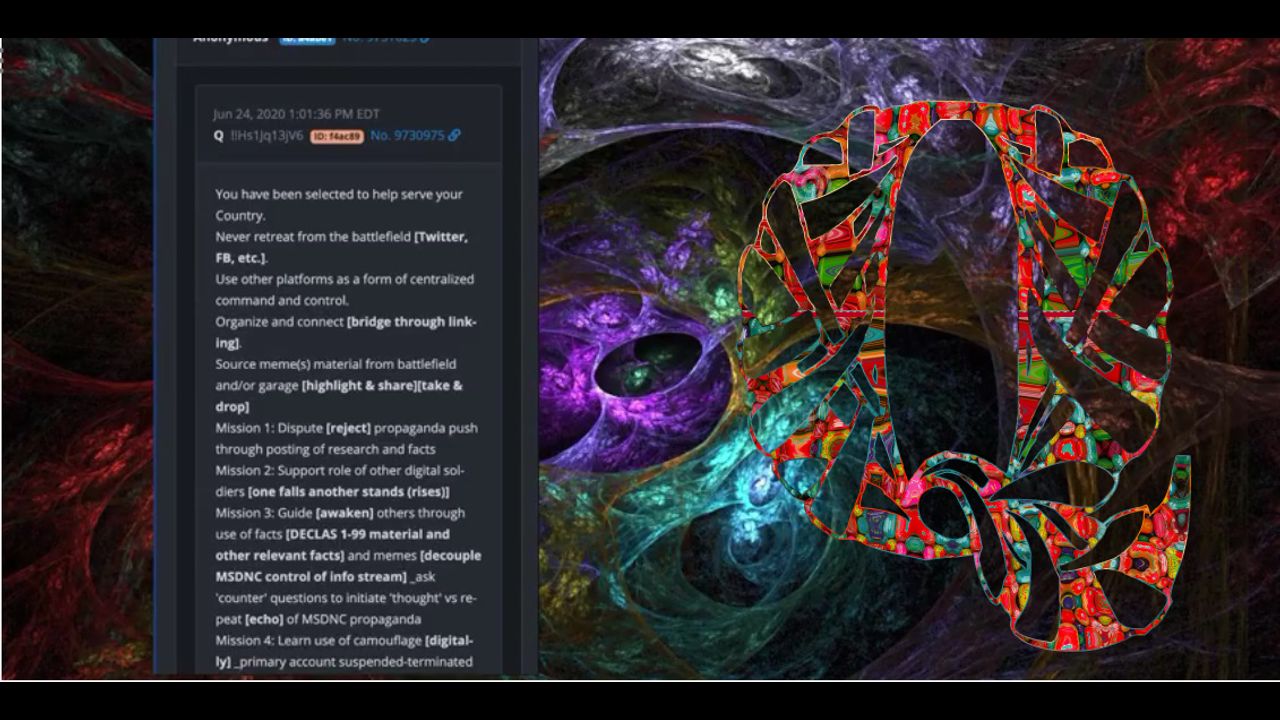This screenshot has width=1280, height=720.
Task: Click the "Mission 1: Dispute" line
Action: pos(268,428)
